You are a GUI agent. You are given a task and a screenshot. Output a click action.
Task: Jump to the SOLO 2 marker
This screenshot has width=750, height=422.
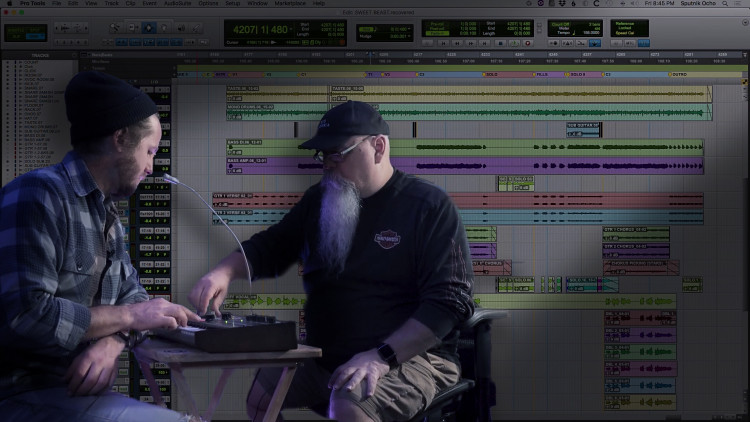tap(577, 75)
